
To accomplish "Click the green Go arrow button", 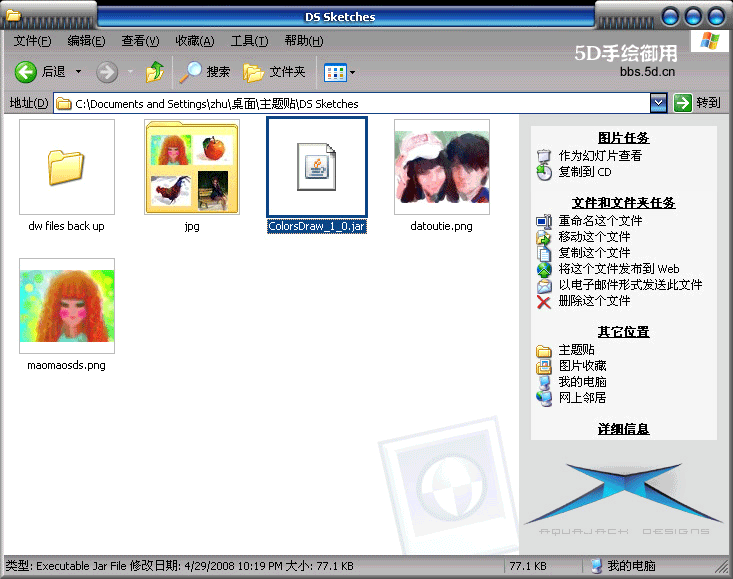I will 683,103.
